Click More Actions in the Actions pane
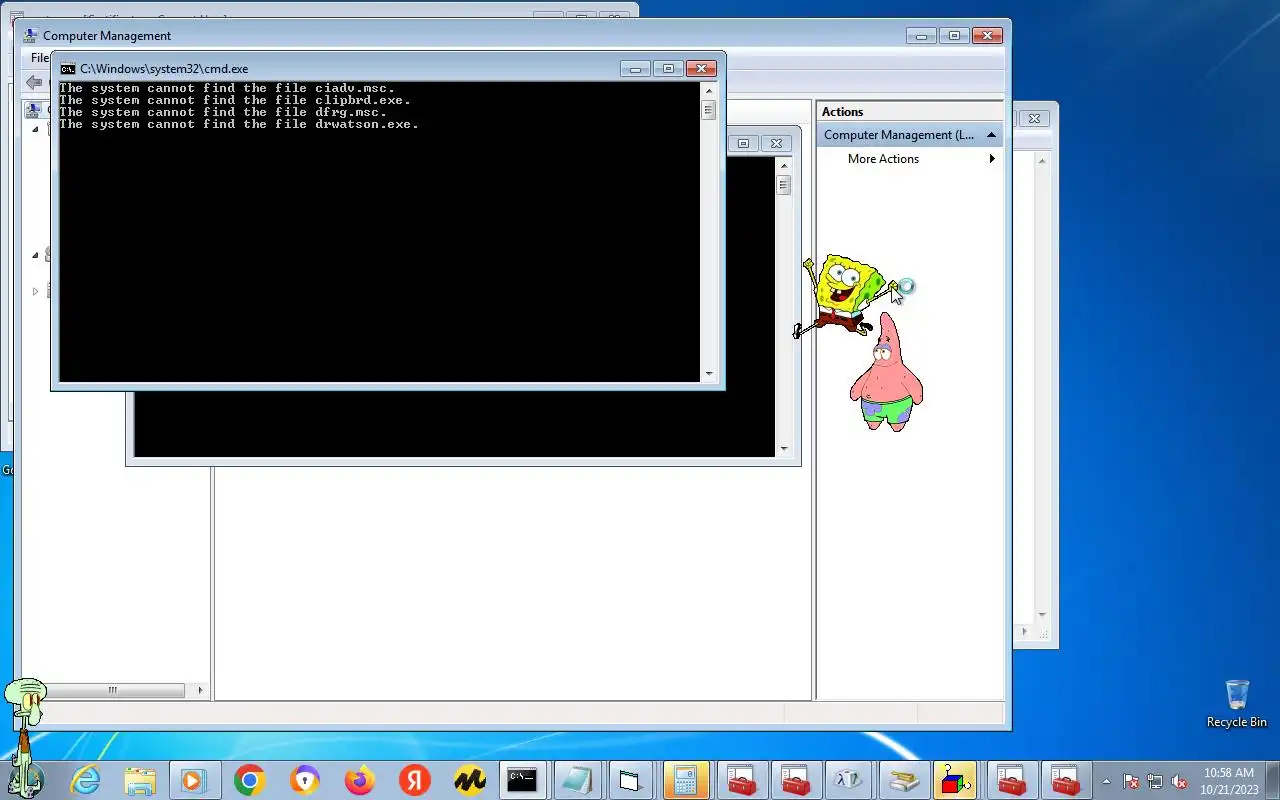1280x800 pixels. click(883, 159)
